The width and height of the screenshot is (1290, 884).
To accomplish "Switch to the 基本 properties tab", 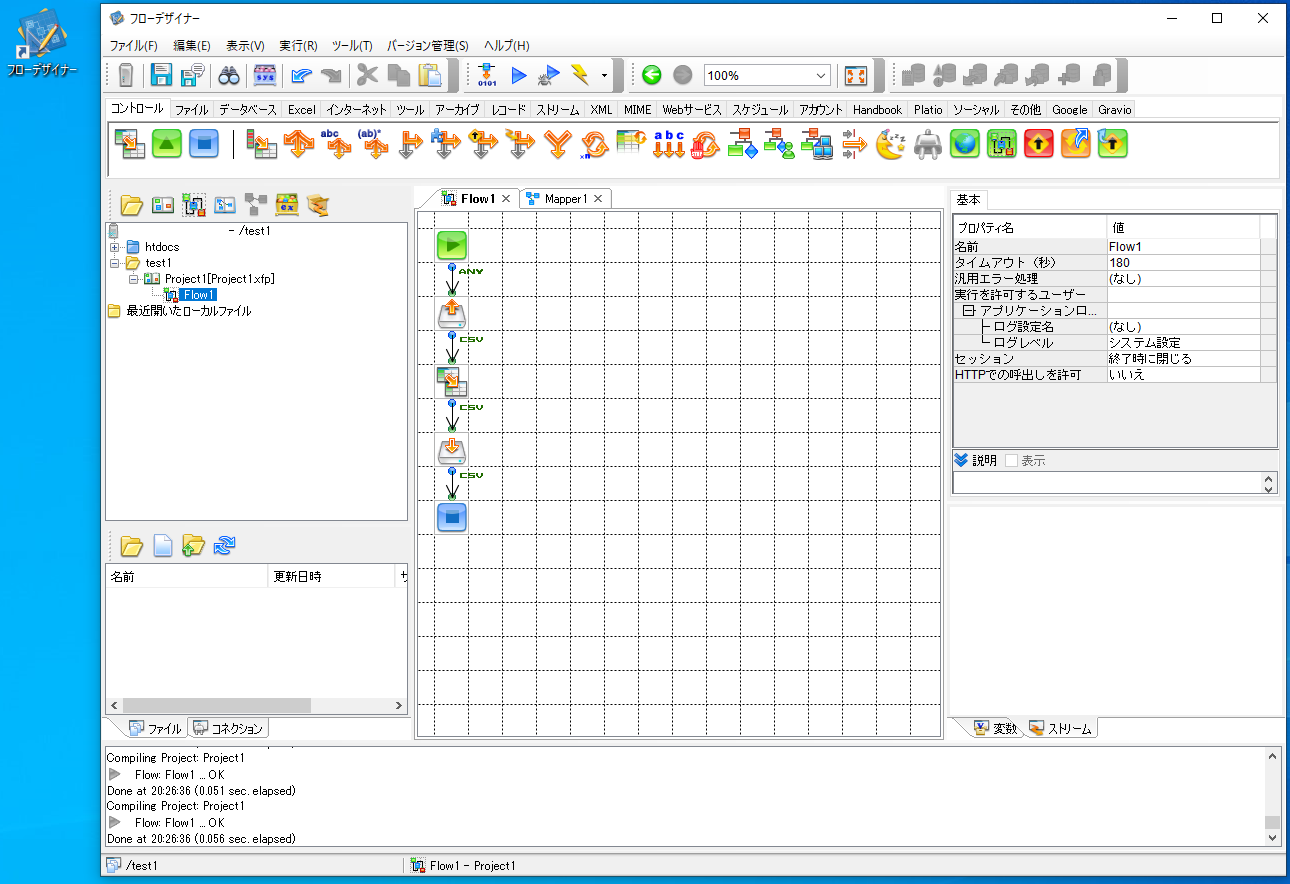I will point(967,199).
